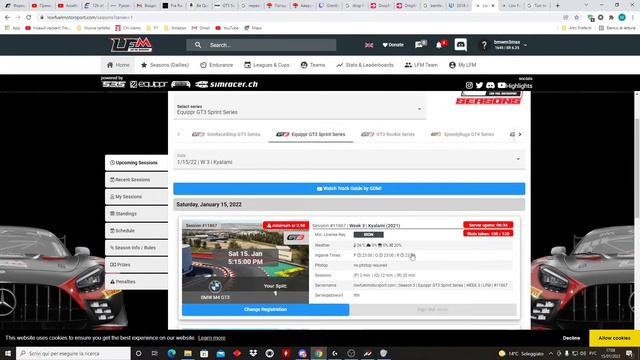Open the Twitter social icon
This screenshot has width=640, height=360.
click(479, 85)
